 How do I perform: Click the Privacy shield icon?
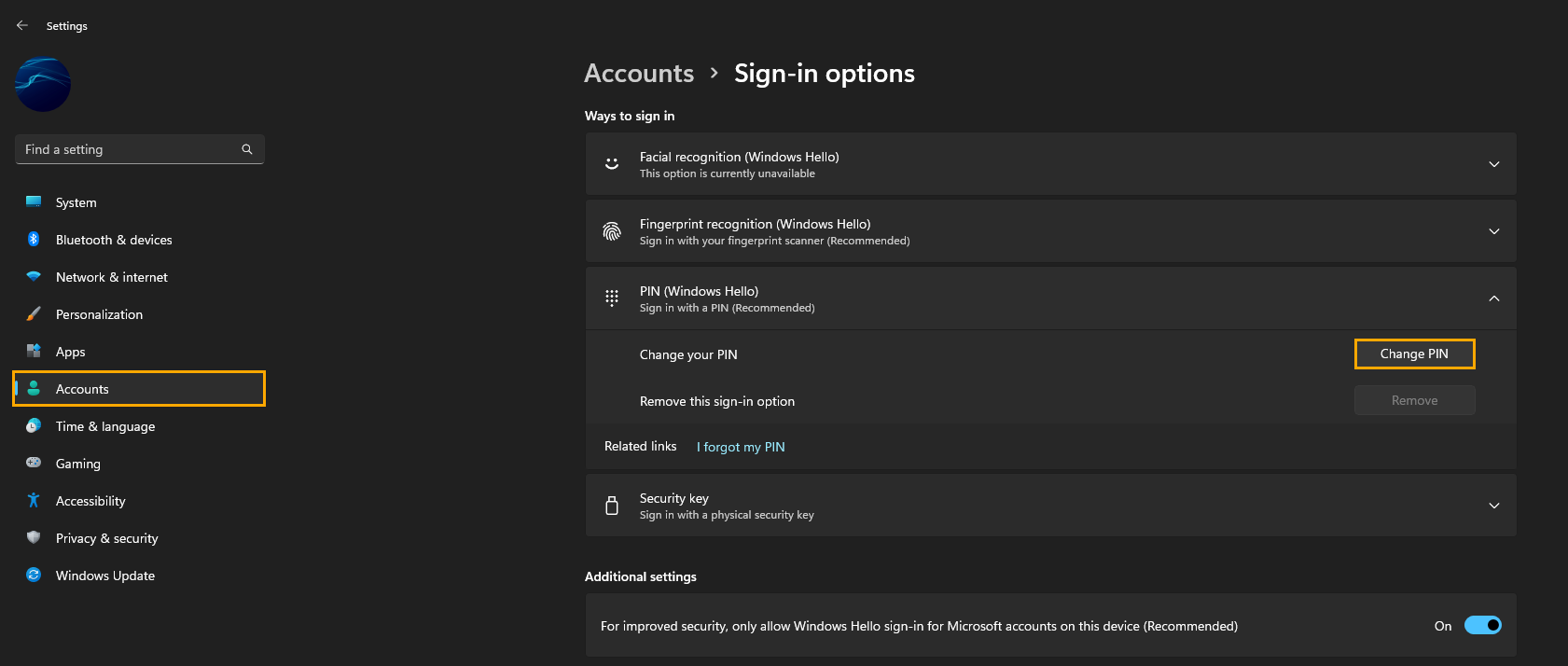pos(34,537)
